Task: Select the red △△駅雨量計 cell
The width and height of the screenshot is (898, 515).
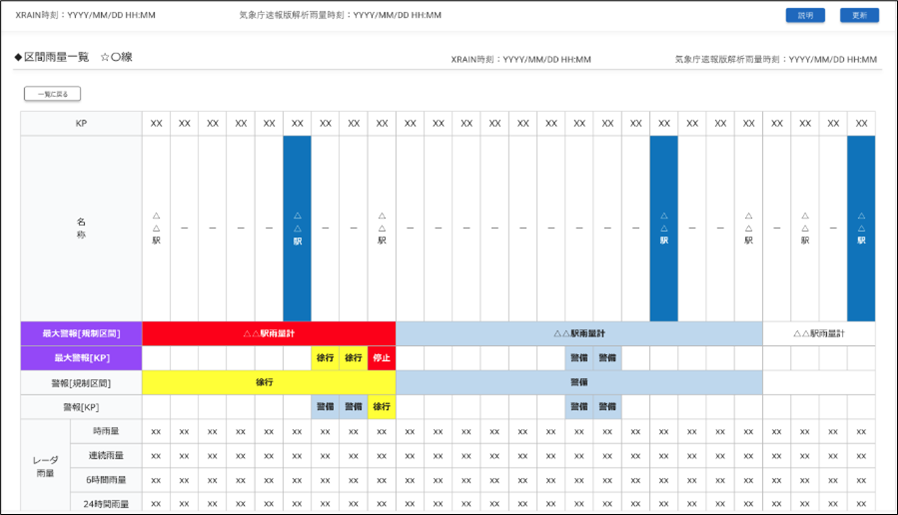Action: [269, 333]
